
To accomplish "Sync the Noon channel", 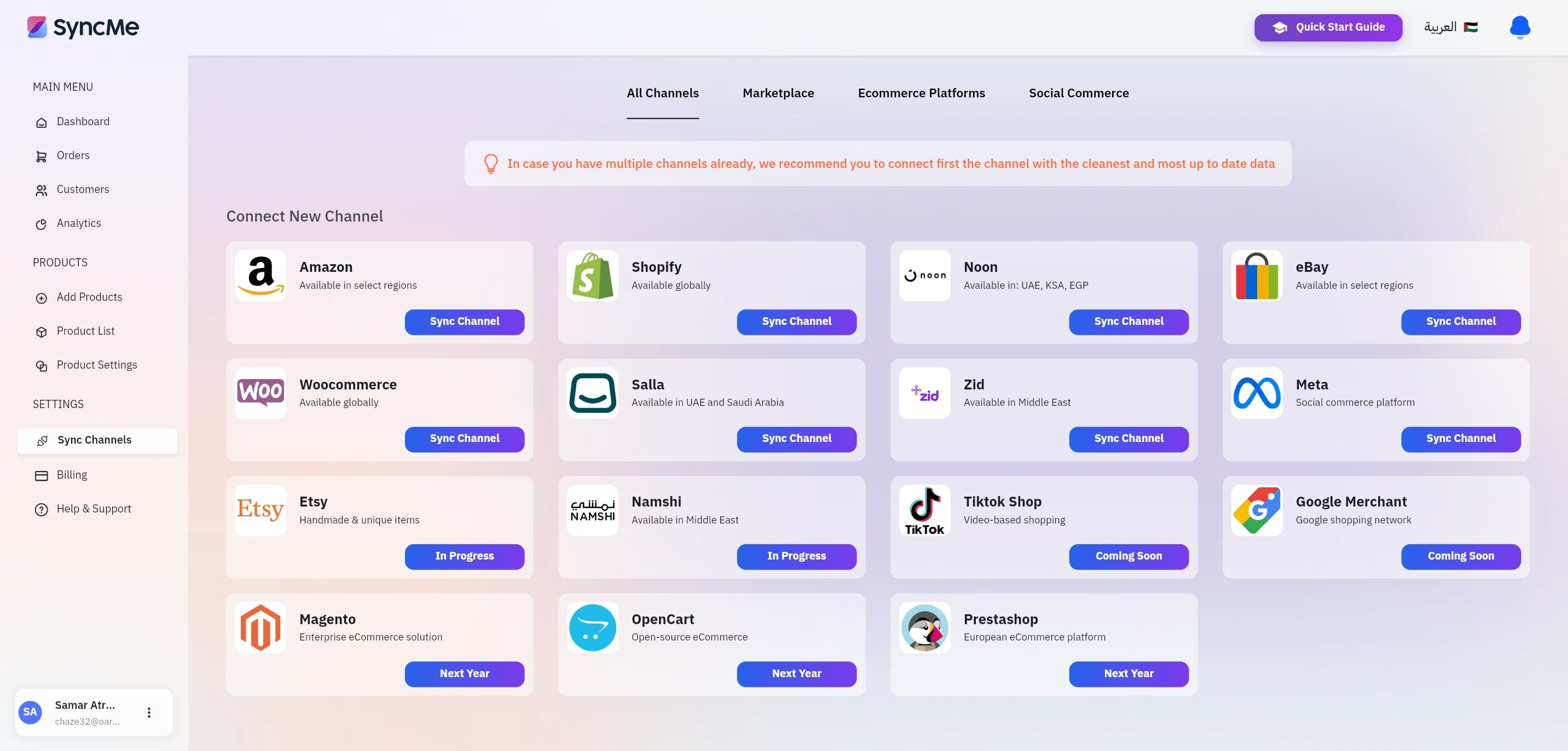I will click(x=1129, y=322).
